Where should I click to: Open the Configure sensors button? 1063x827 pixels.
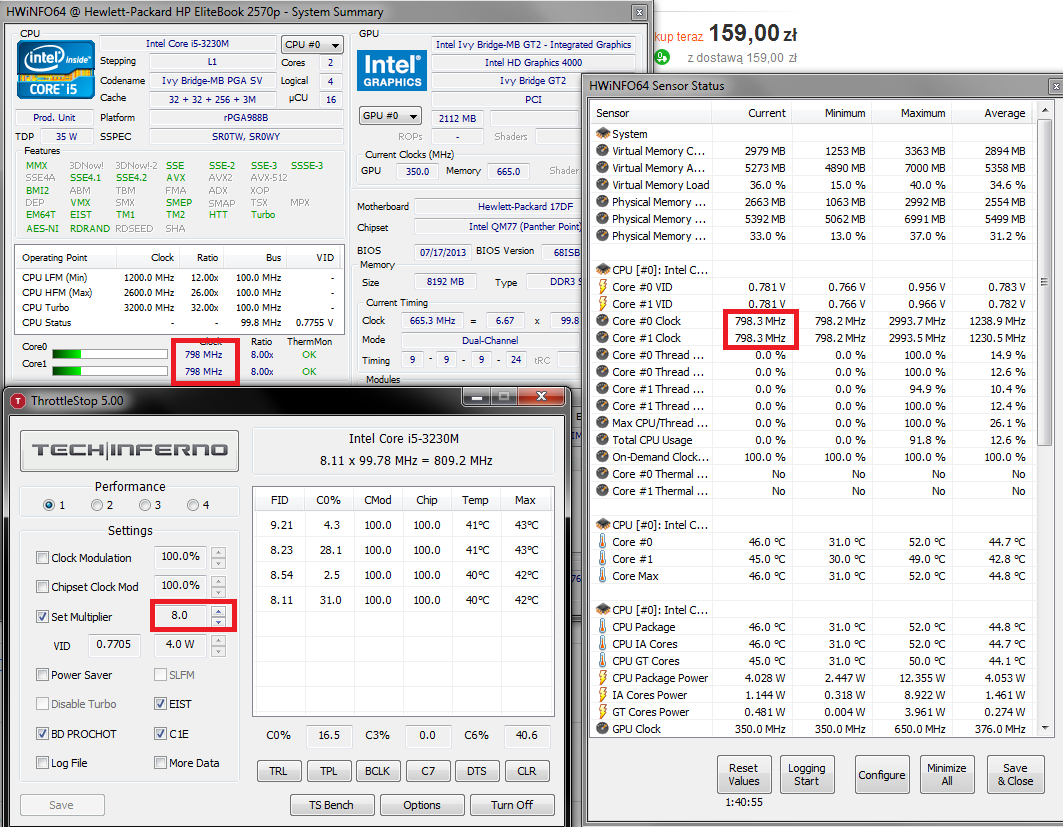881,774
